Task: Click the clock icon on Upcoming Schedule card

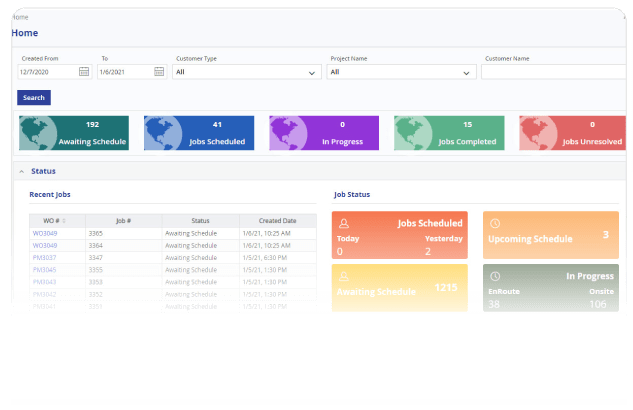Action: pos(495,224)
